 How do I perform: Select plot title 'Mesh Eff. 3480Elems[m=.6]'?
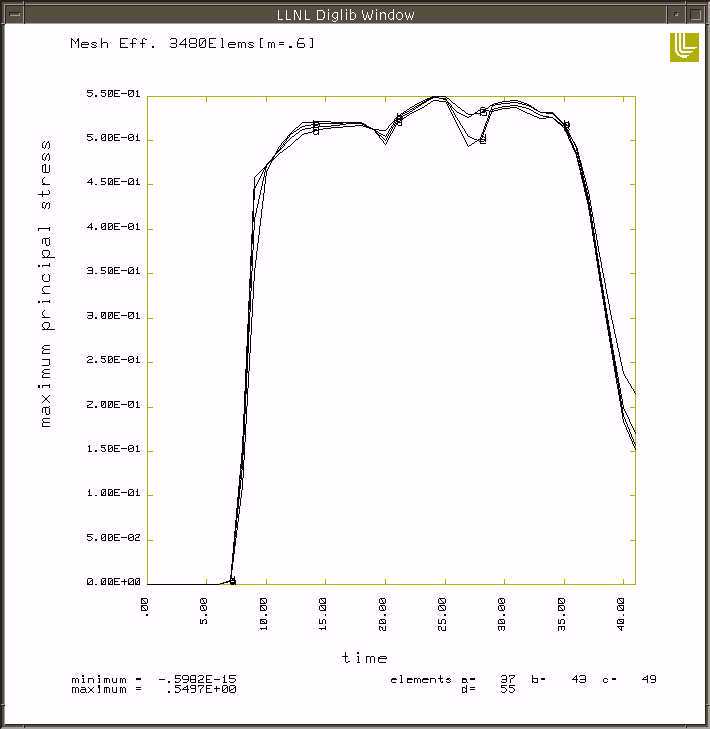click(192, 43)
